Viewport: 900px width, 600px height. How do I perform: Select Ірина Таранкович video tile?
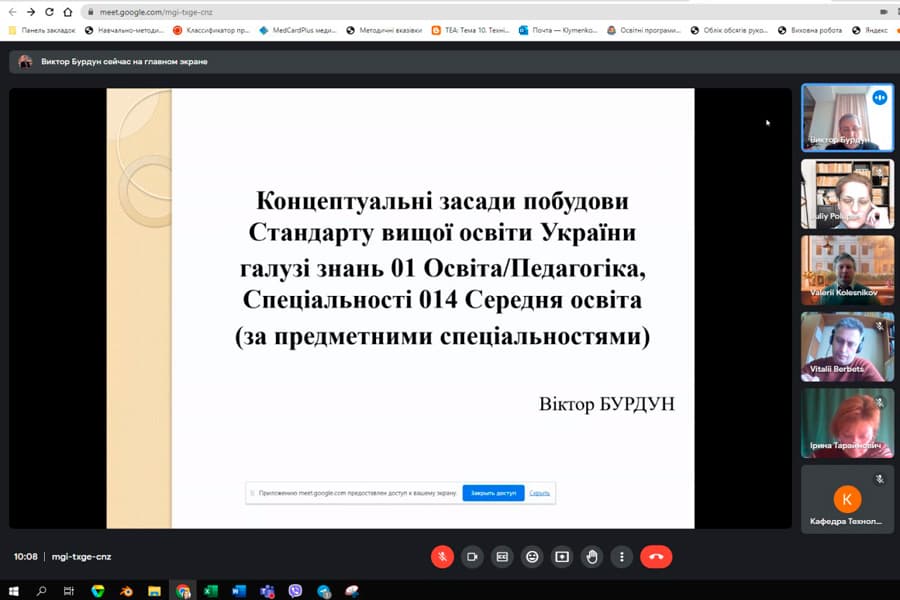coord(847,423)
